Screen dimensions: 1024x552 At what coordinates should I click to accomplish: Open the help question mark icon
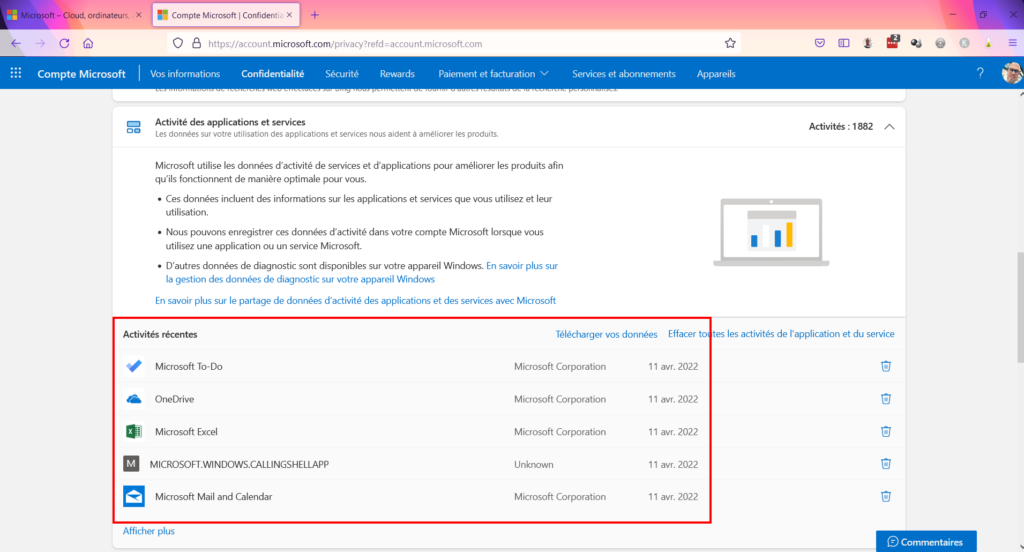coord(980,73)
